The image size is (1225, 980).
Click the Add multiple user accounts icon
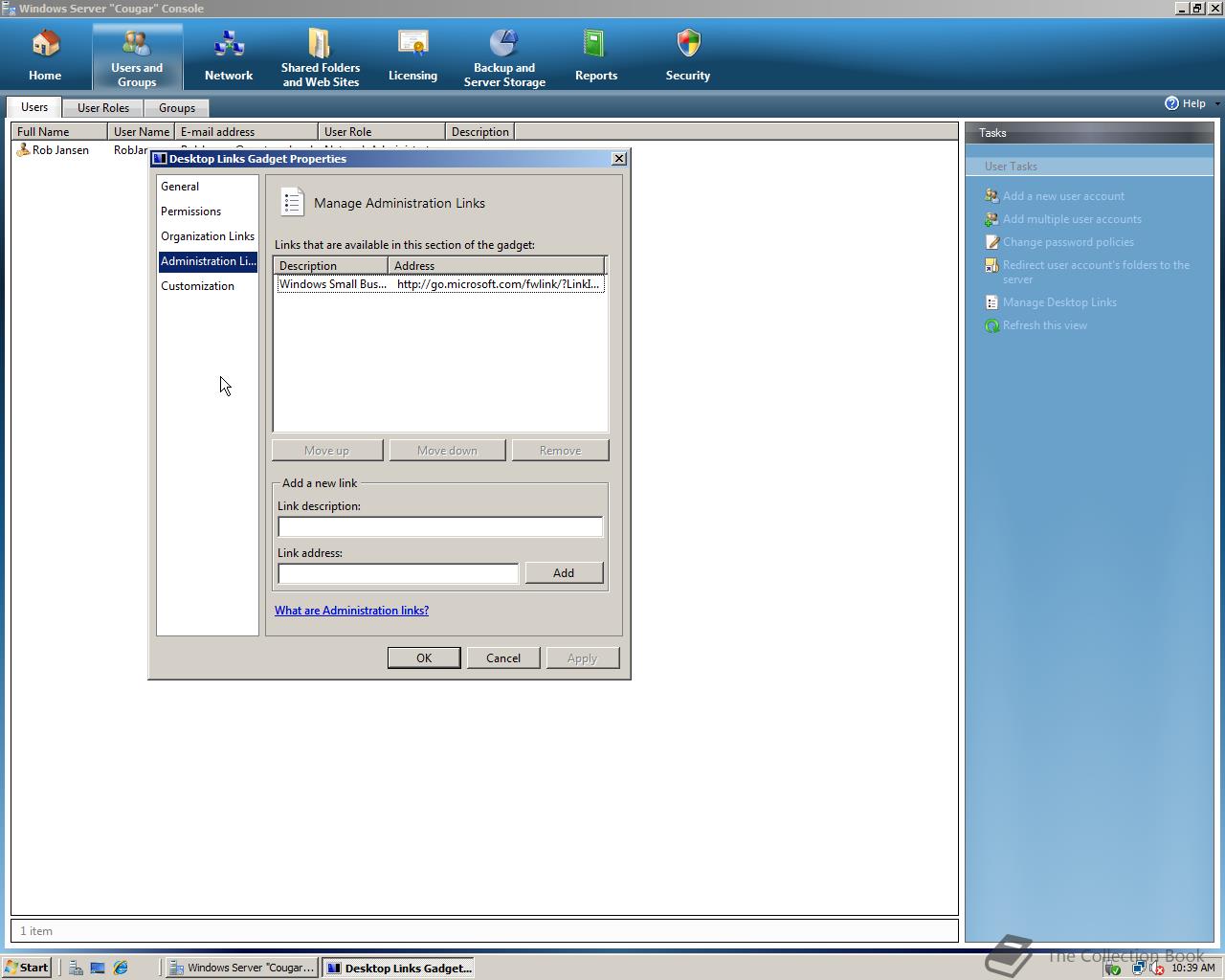click(x=992, y=219)
